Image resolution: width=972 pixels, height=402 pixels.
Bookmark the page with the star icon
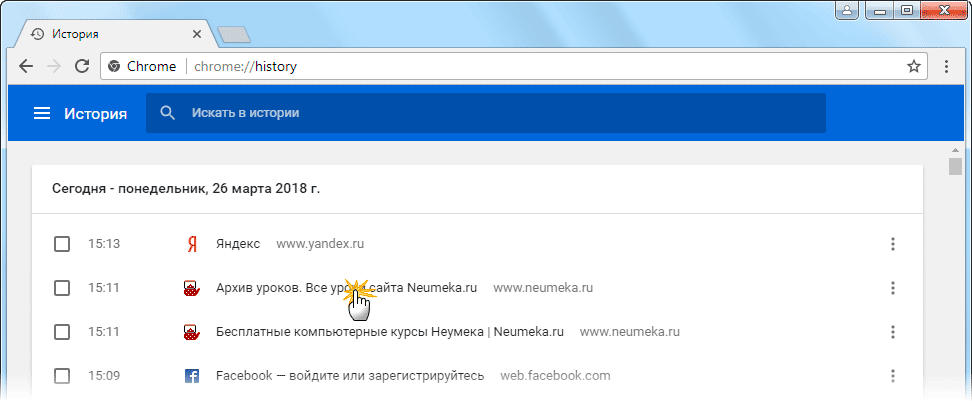[x=913, y=67]
